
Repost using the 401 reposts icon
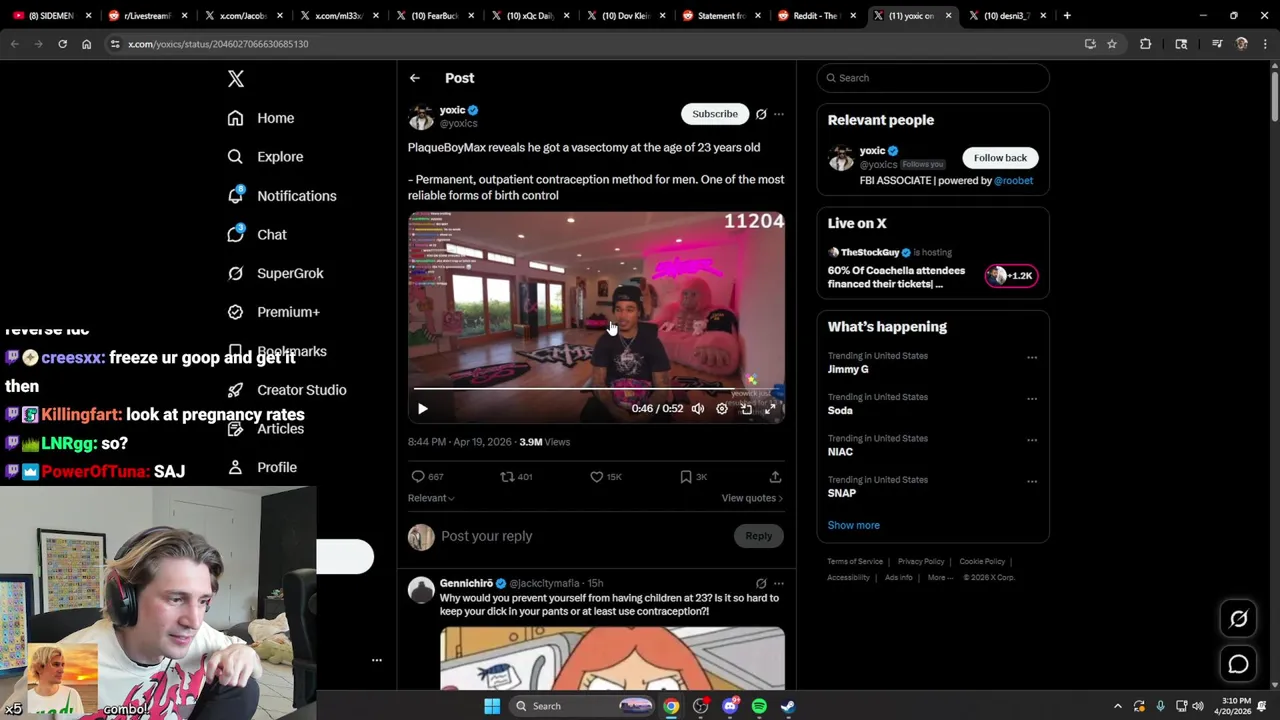516,477
